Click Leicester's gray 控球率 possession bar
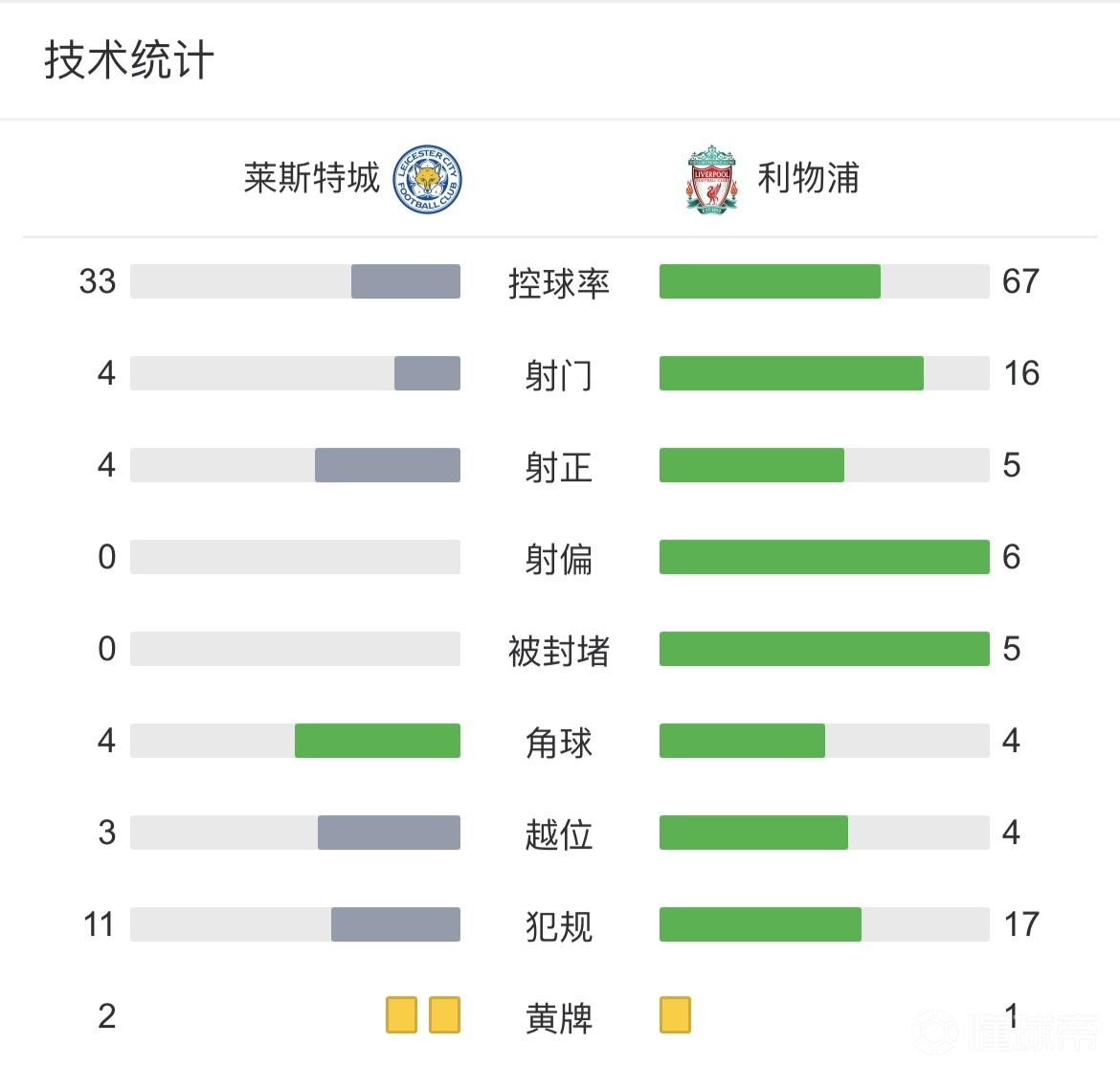Viewport: 1120px width, 1066px height. 406,281
